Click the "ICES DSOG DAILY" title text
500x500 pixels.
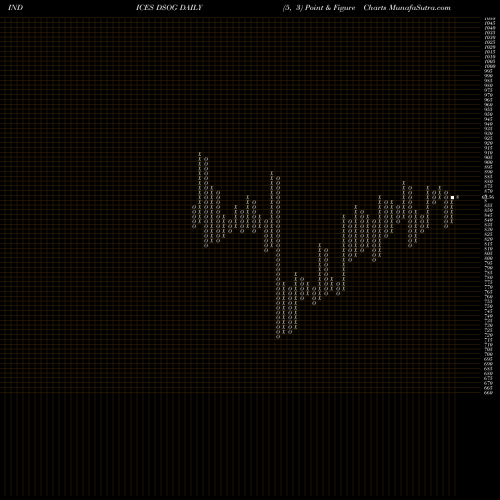tap(169, 7)
